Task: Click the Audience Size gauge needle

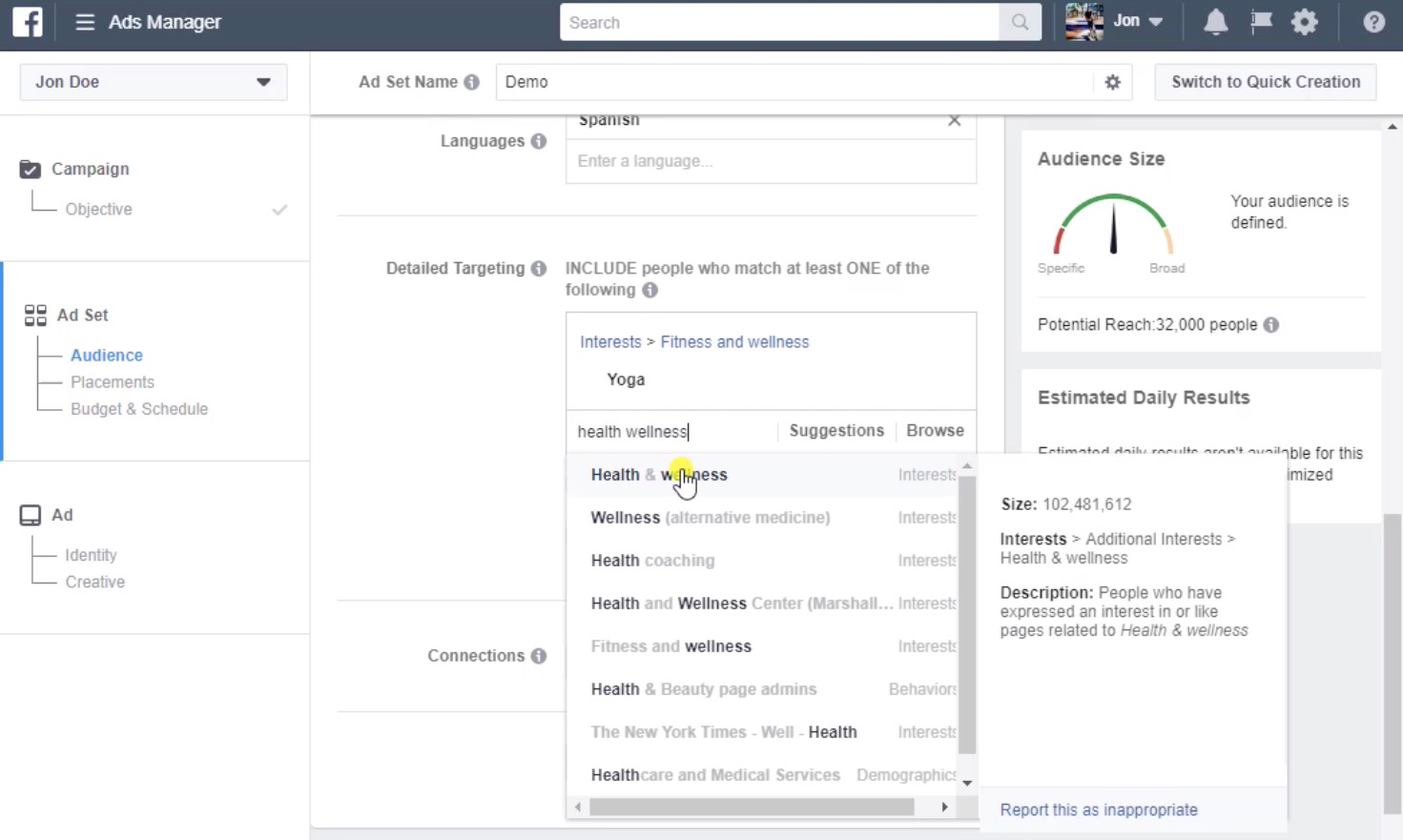Action: 1115,229
